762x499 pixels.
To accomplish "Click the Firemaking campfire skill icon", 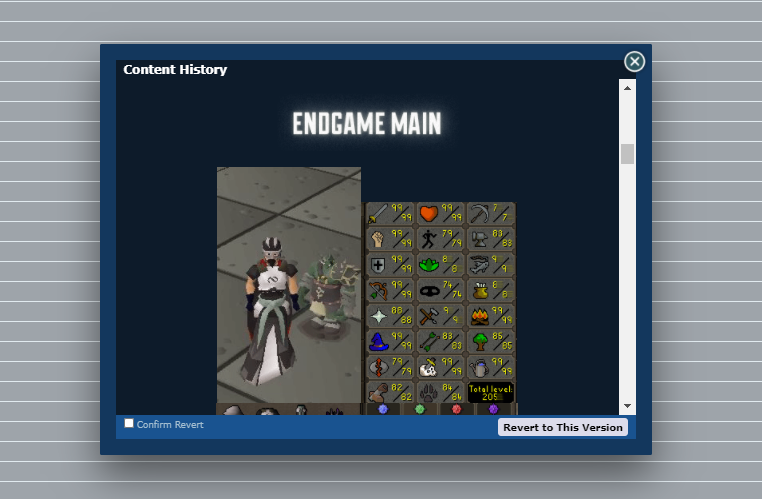I will click(479, 316).
